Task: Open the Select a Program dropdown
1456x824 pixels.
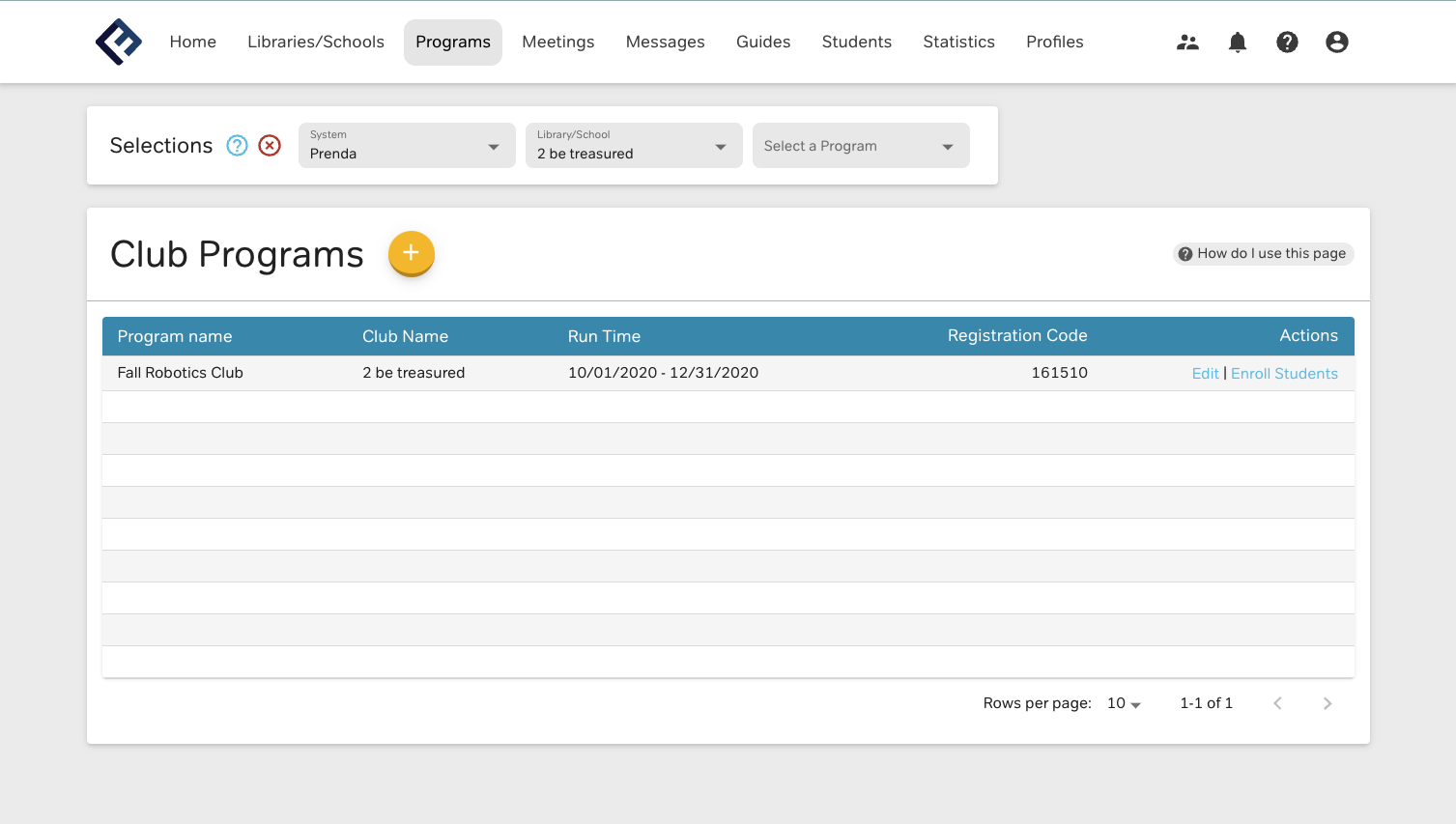Action: [x=861, y=145]
